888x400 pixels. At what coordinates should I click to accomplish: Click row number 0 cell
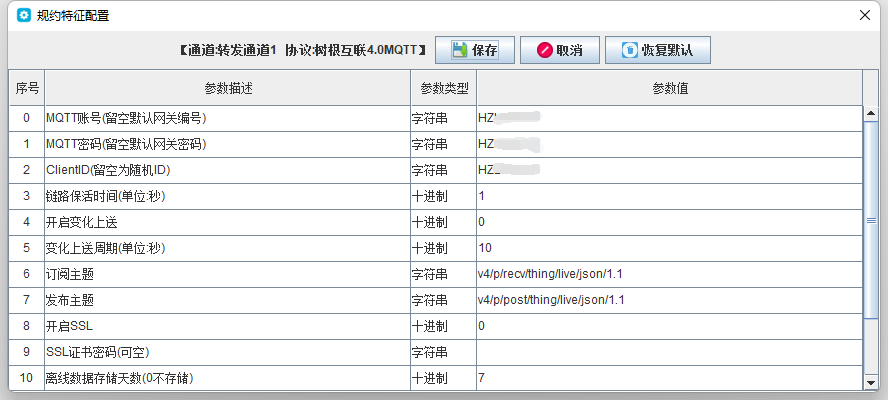click(x=27, y=118)
